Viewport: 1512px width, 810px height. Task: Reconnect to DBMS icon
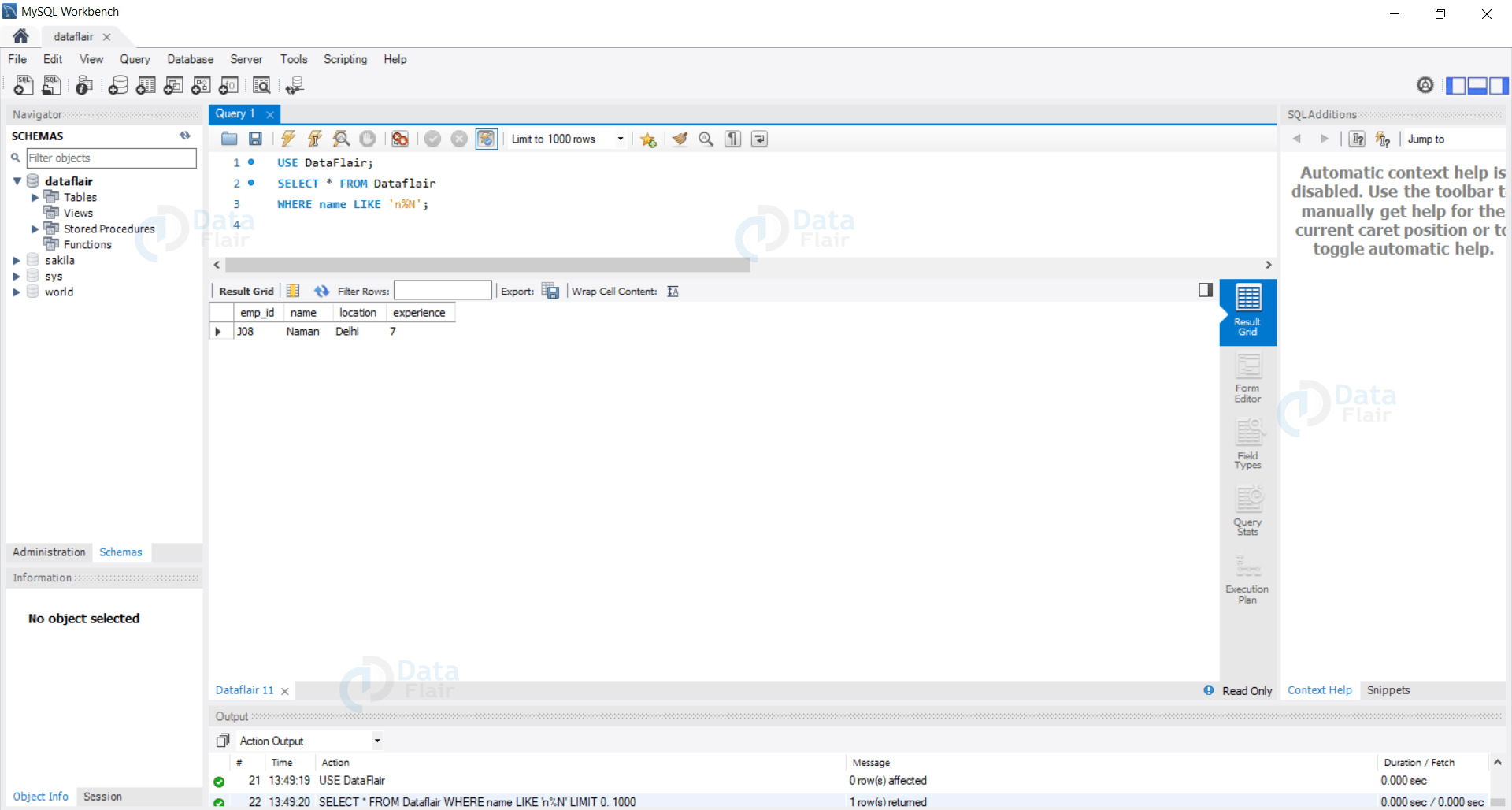coord(295,85)
